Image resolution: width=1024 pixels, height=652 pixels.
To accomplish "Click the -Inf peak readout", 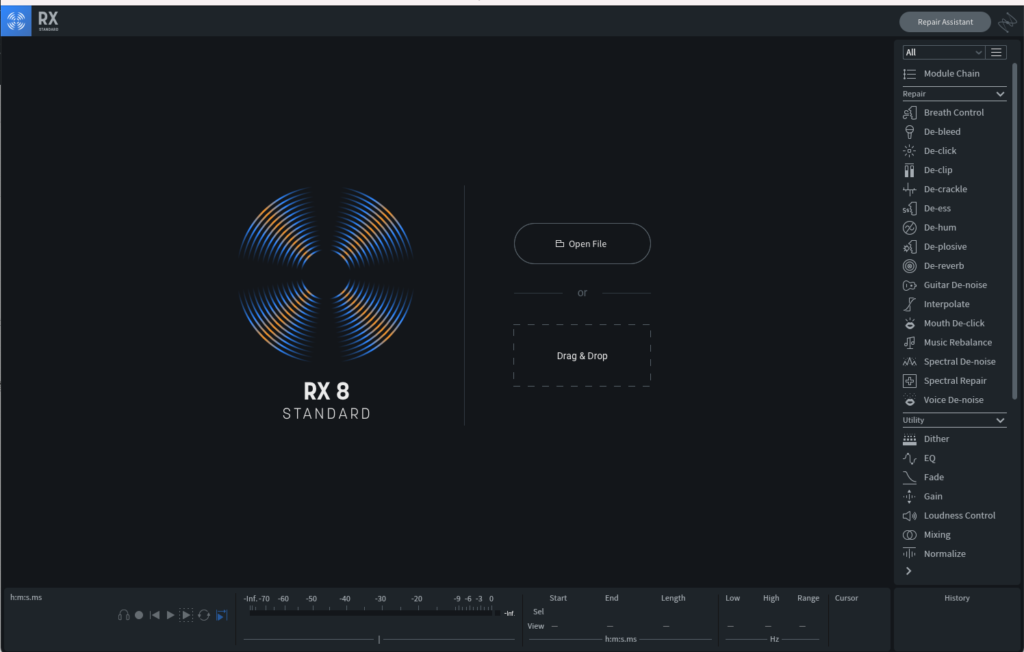I will (509, 613).
